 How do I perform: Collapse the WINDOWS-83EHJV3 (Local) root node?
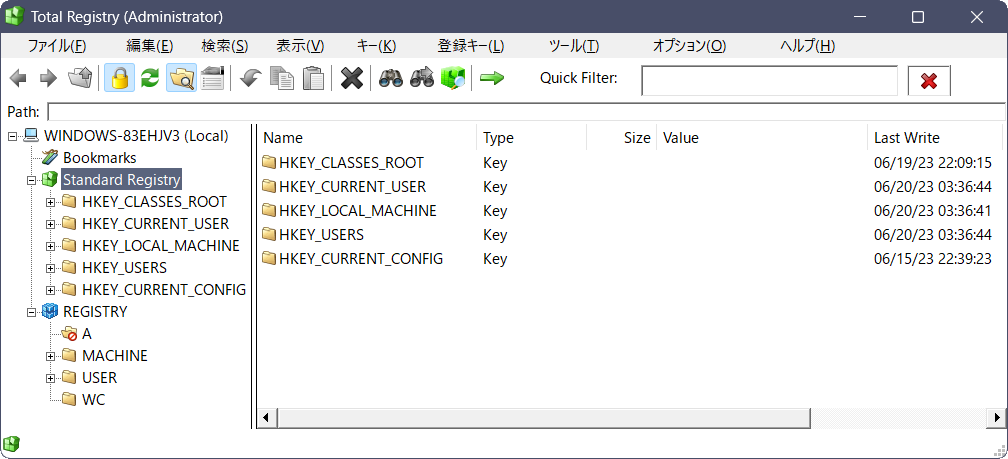(12, 136)
